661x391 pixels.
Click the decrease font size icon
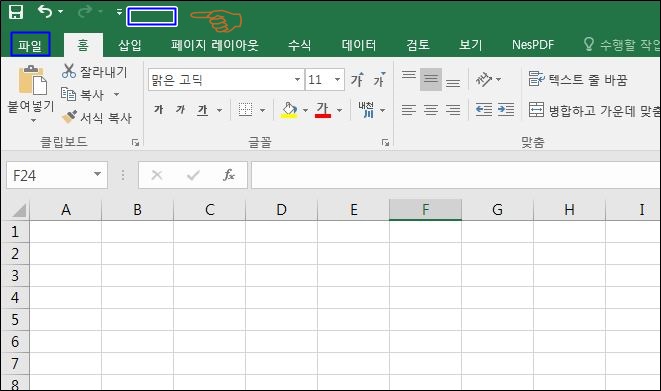379,79
